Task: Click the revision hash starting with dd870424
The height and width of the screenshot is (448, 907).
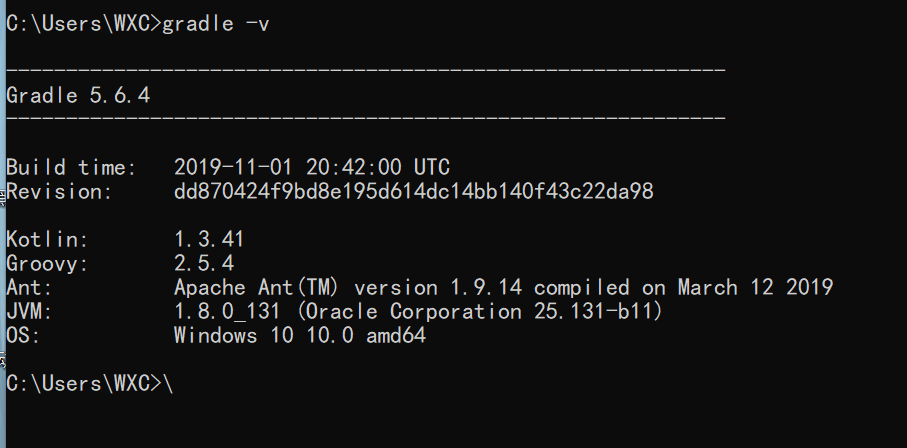Action: [413, 191]
